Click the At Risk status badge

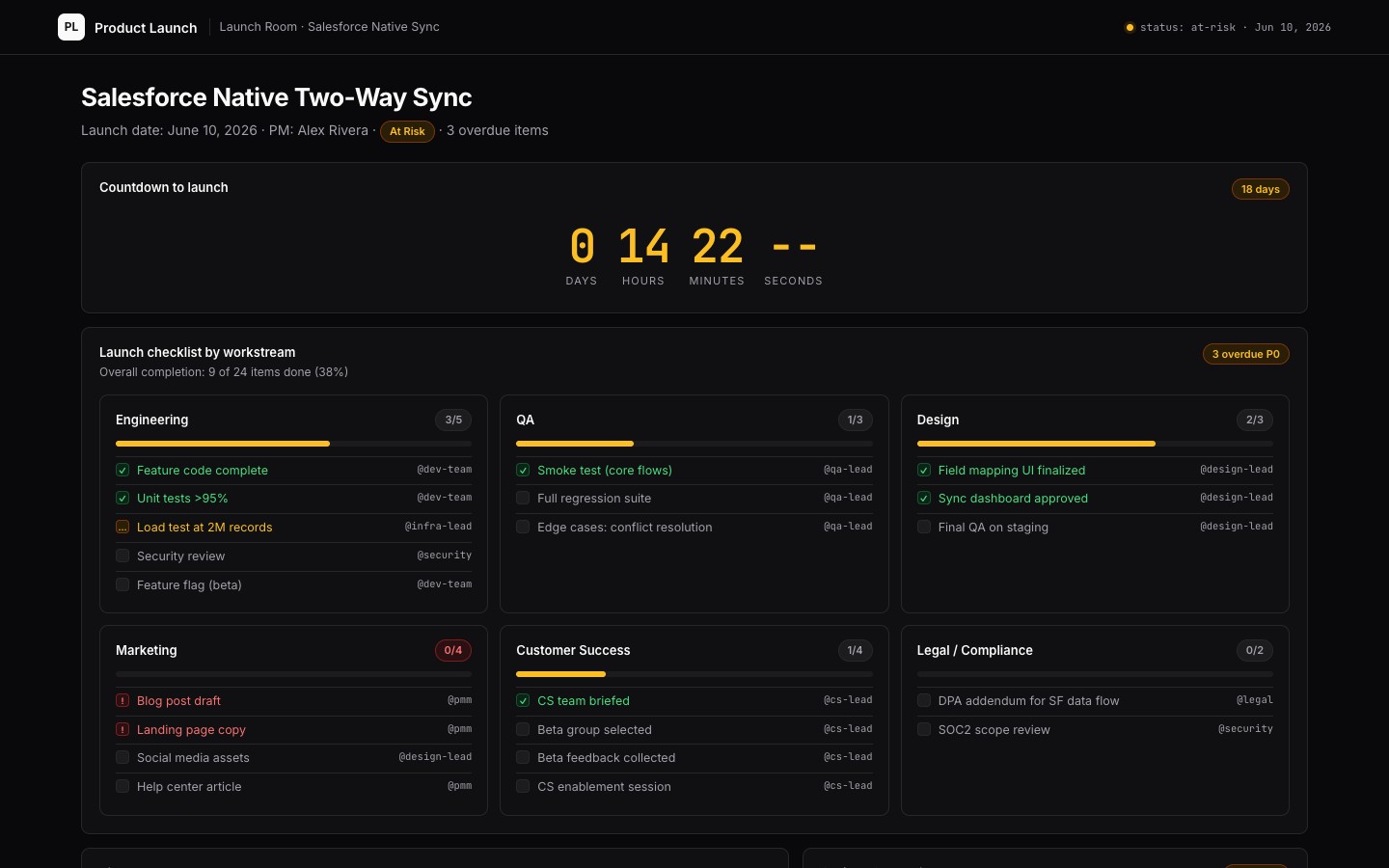(407, 131)
